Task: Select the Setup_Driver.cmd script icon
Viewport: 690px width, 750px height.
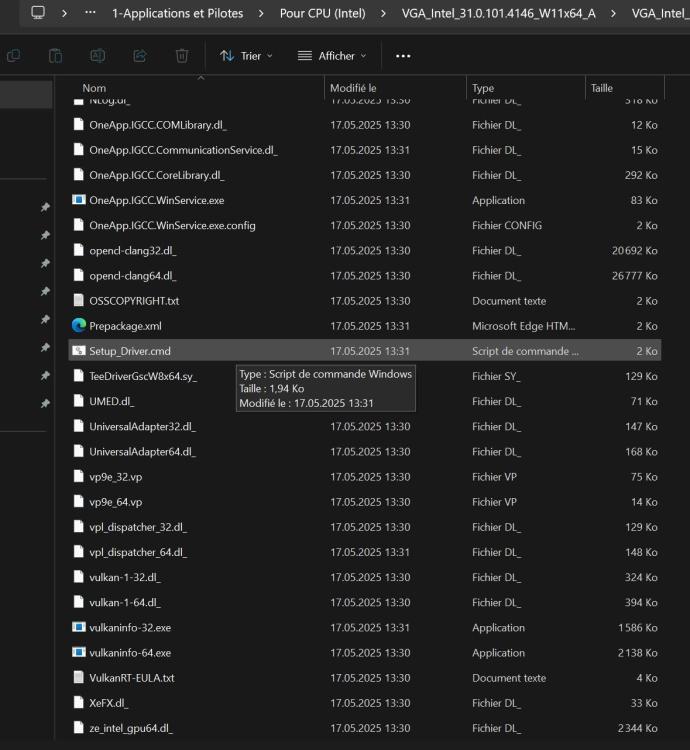Action: tap(79, 351)
